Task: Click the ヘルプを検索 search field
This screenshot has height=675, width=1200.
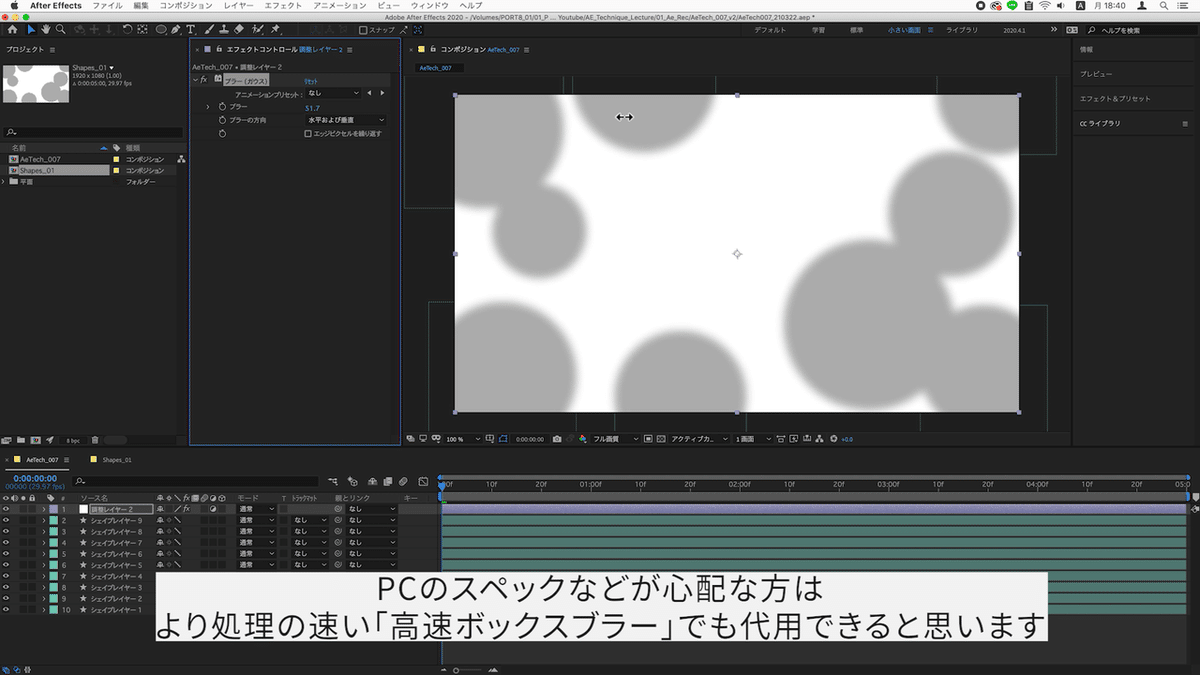Action: coord(1140,31)
